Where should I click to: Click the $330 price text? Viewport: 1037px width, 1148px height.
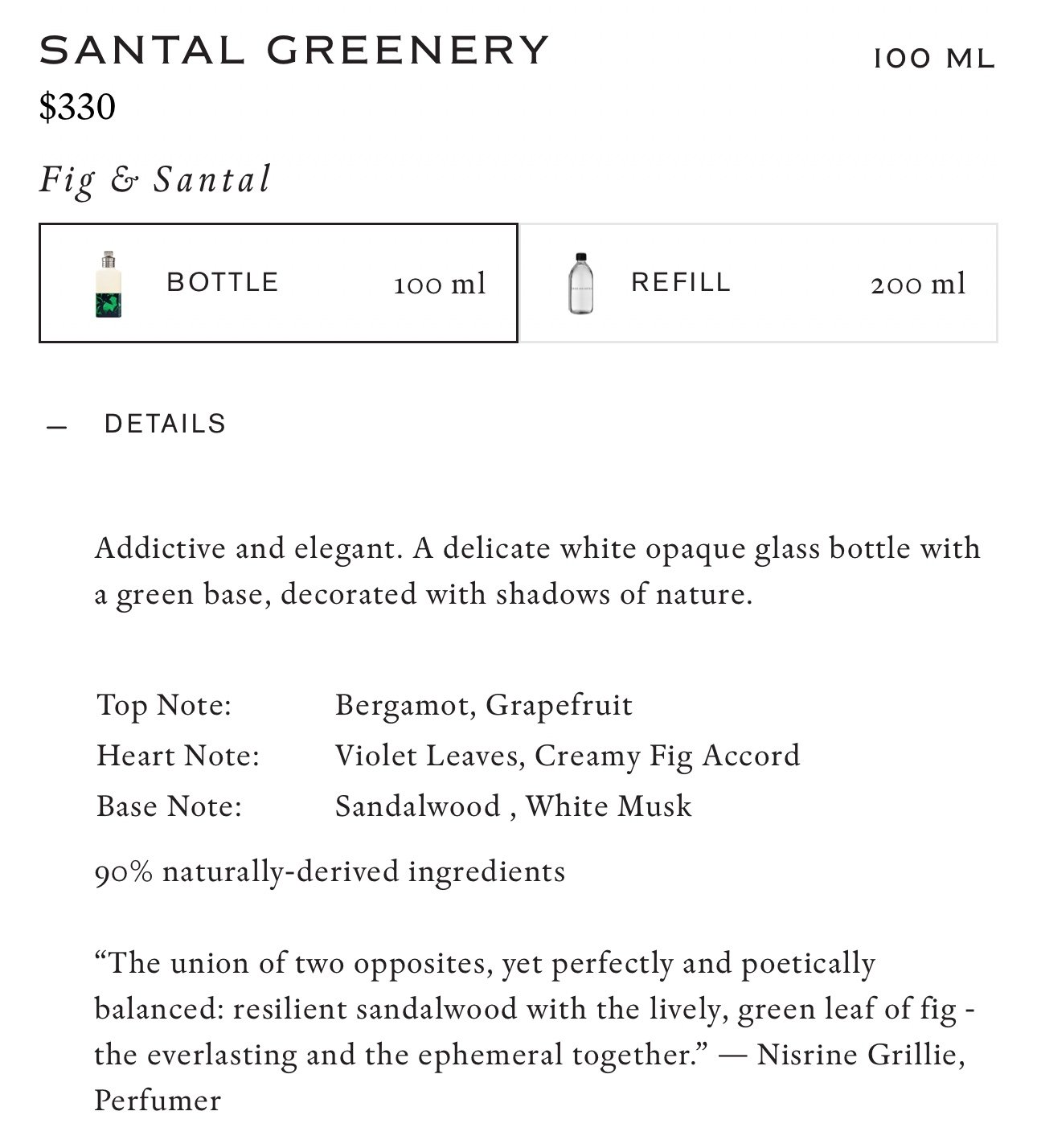pos(77,107)
